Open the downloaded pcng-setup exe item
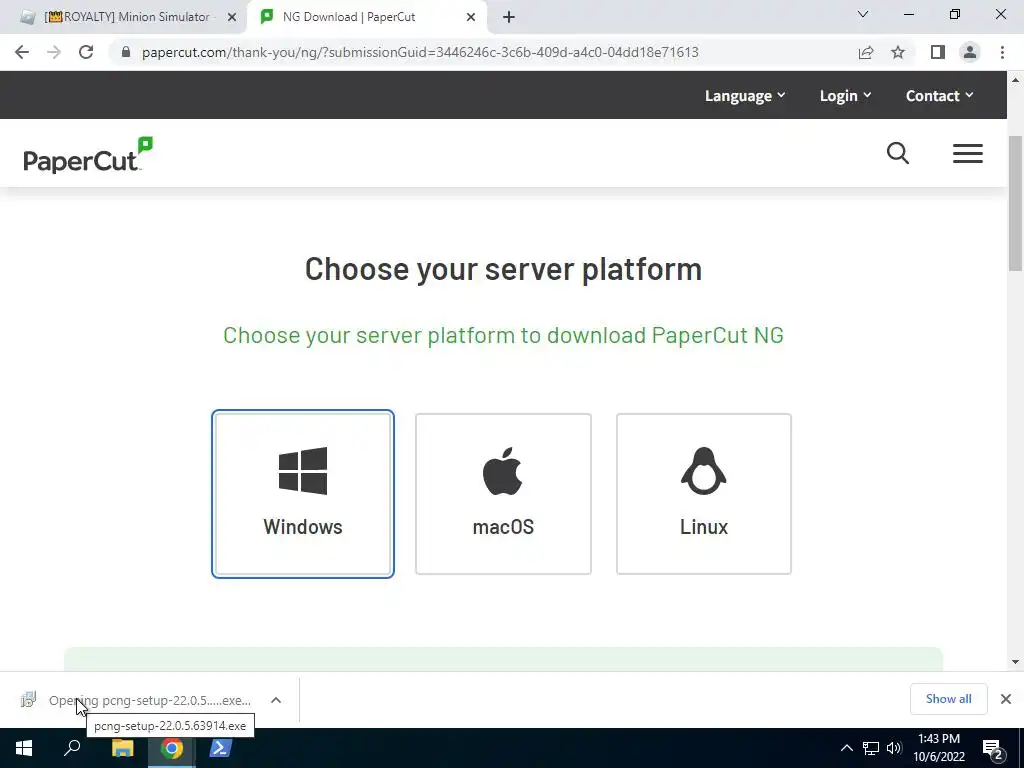1024x768 pixels. tap(137, 700)
